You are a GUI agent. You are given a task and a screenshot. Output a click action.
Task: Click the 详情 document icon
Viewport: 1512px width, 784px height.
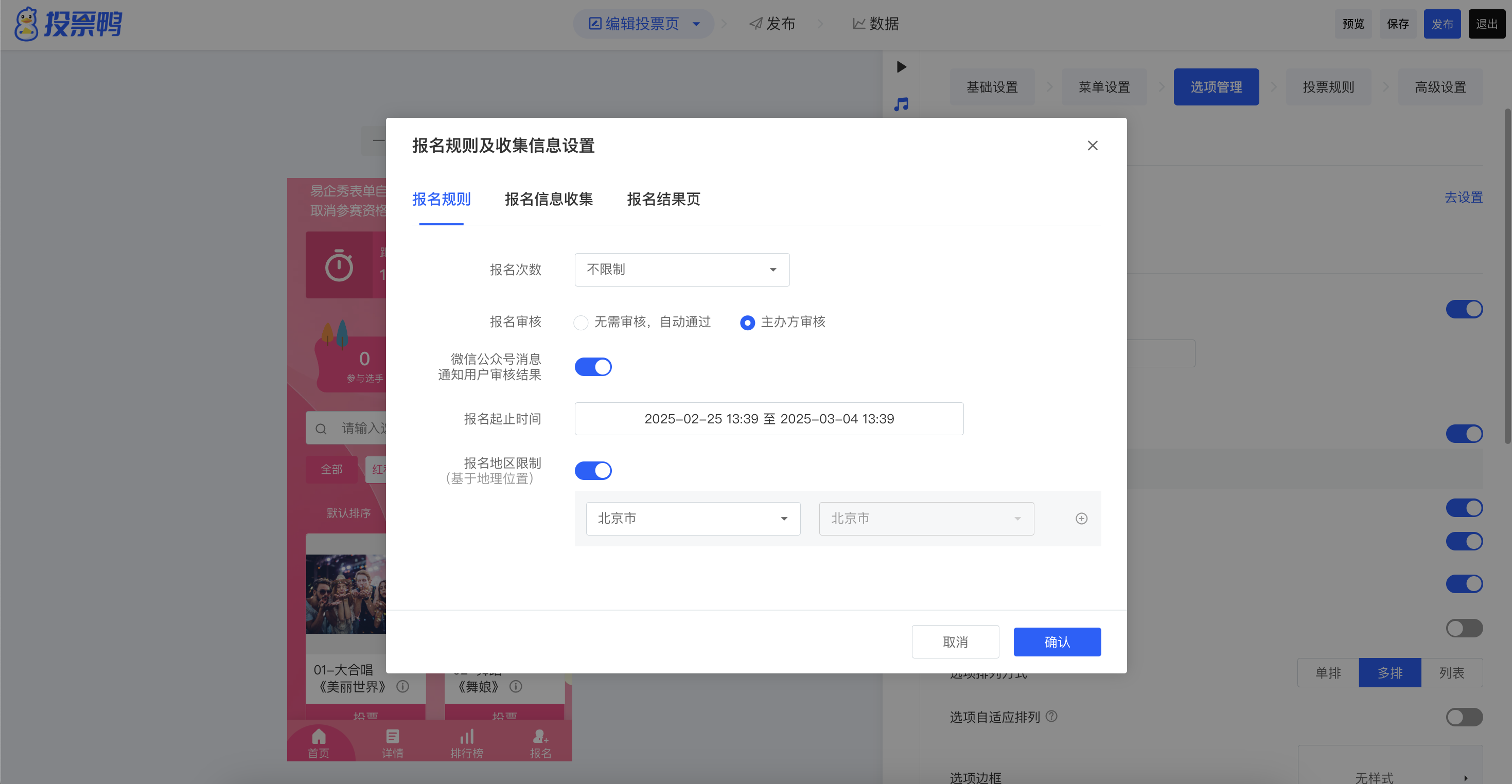(392, 737)
